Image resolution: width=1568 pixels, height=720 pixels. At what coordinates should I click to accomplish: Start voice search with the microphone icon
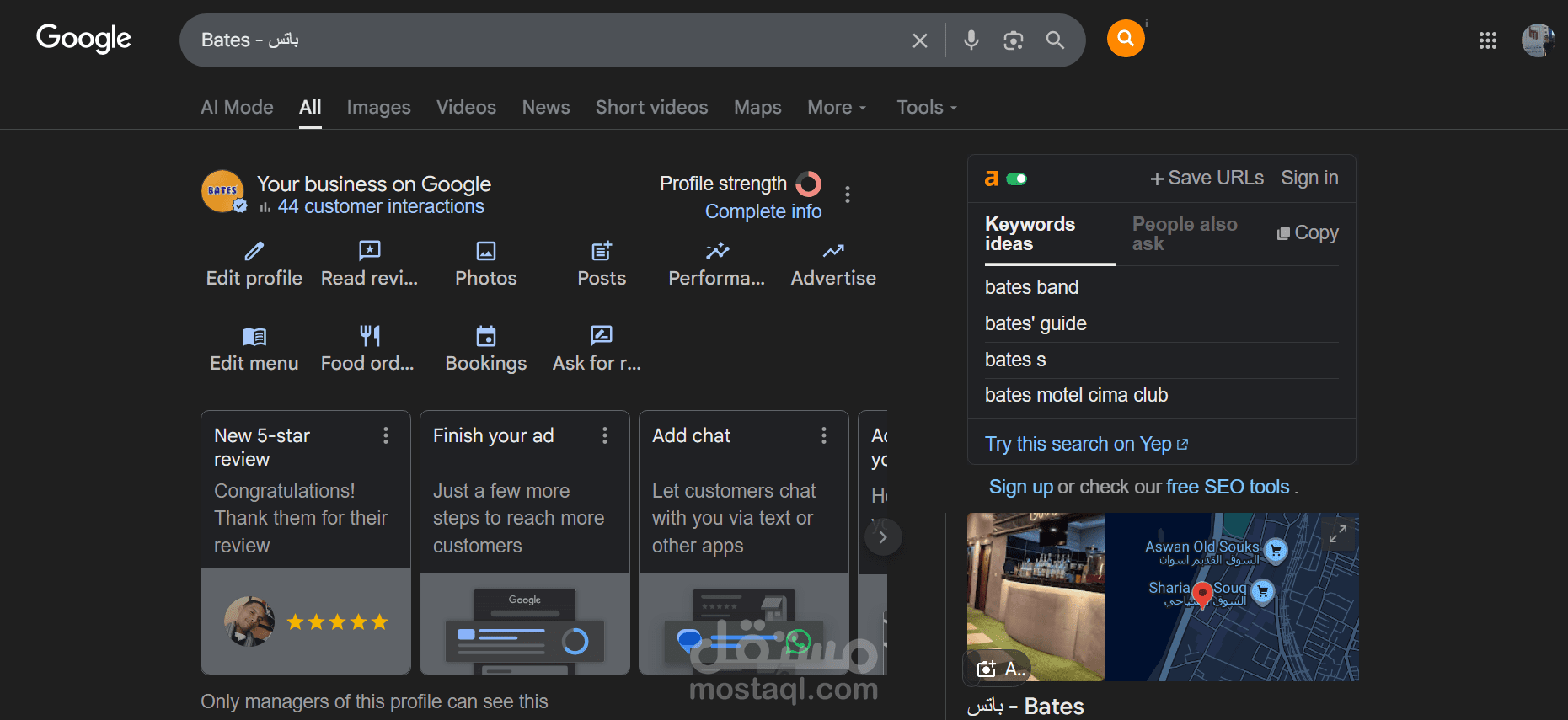(x=971, y=40)
